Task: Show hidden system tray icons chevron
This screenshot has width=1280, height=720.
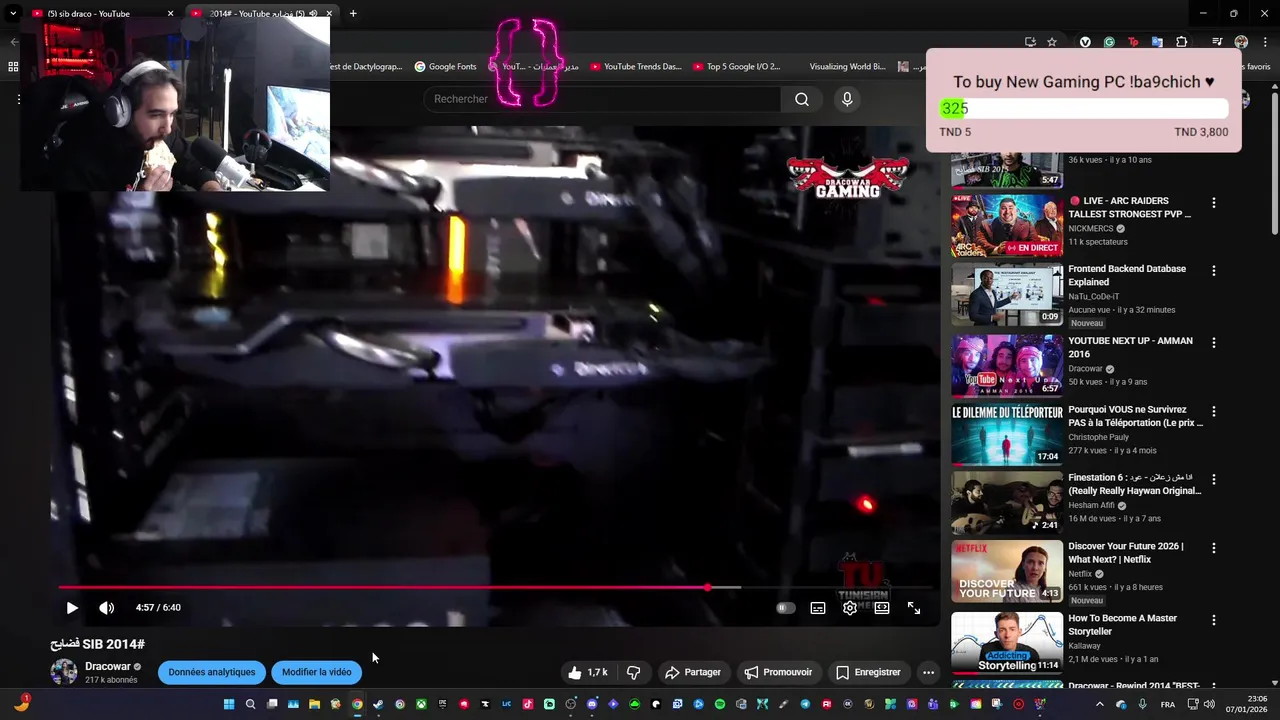Action: (x=1100, y=704)
